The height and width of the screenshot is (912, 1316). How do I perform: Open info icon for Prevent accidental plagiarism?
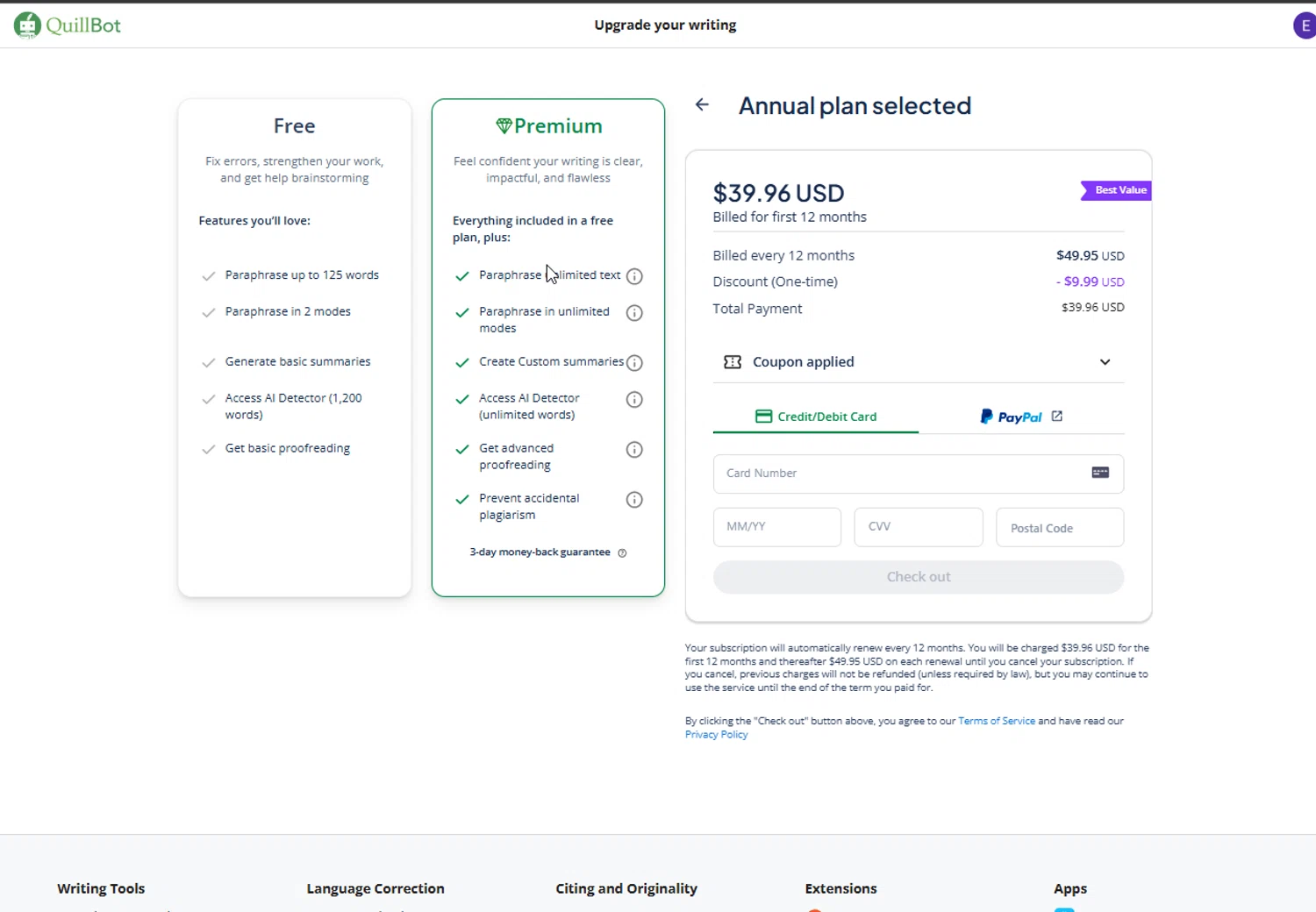(634, 500)
